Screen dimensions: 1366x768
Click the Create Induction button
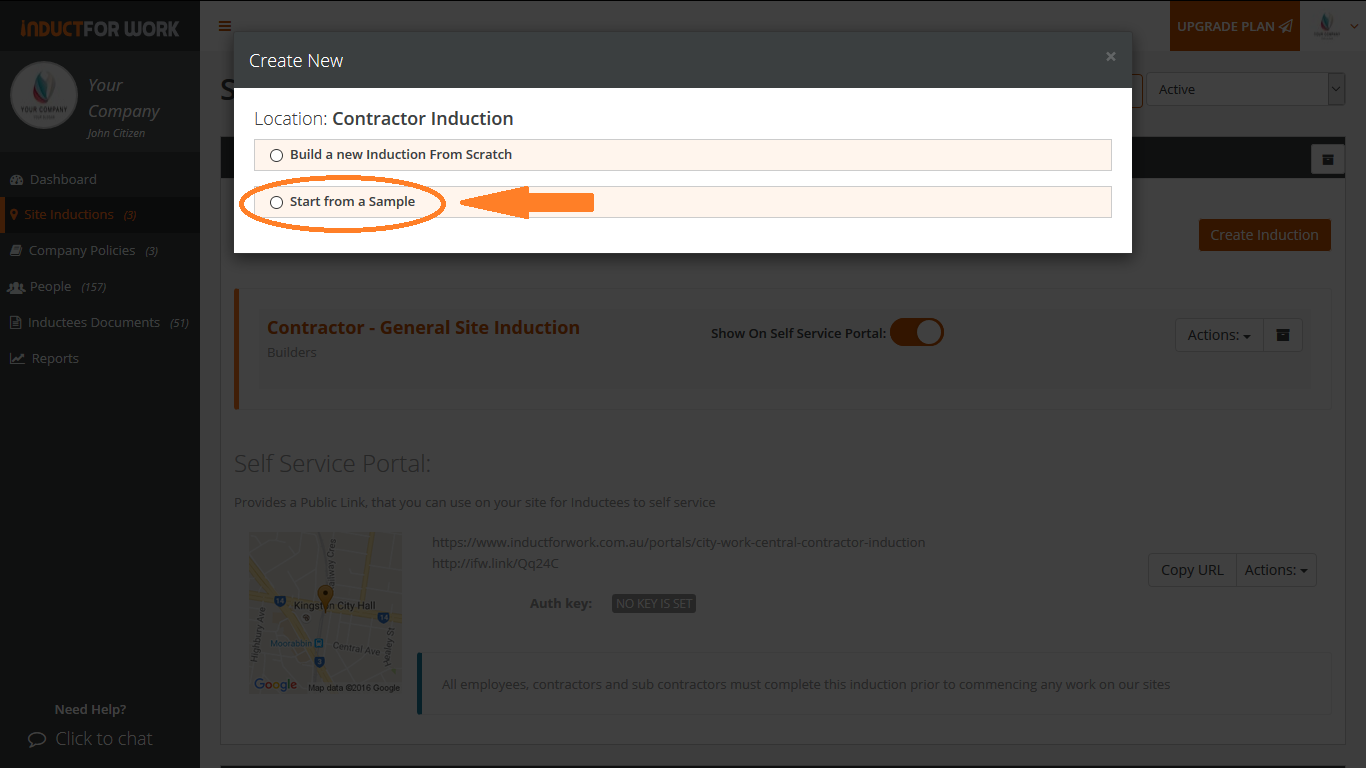click(x=1264, y=234)
